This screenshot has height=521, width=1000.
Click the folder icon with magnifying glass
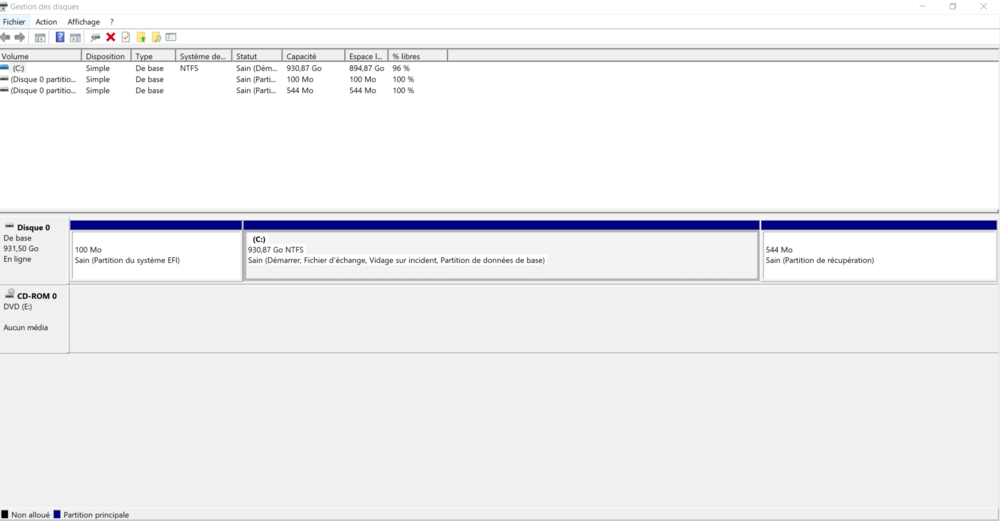(x=156, y=37)
